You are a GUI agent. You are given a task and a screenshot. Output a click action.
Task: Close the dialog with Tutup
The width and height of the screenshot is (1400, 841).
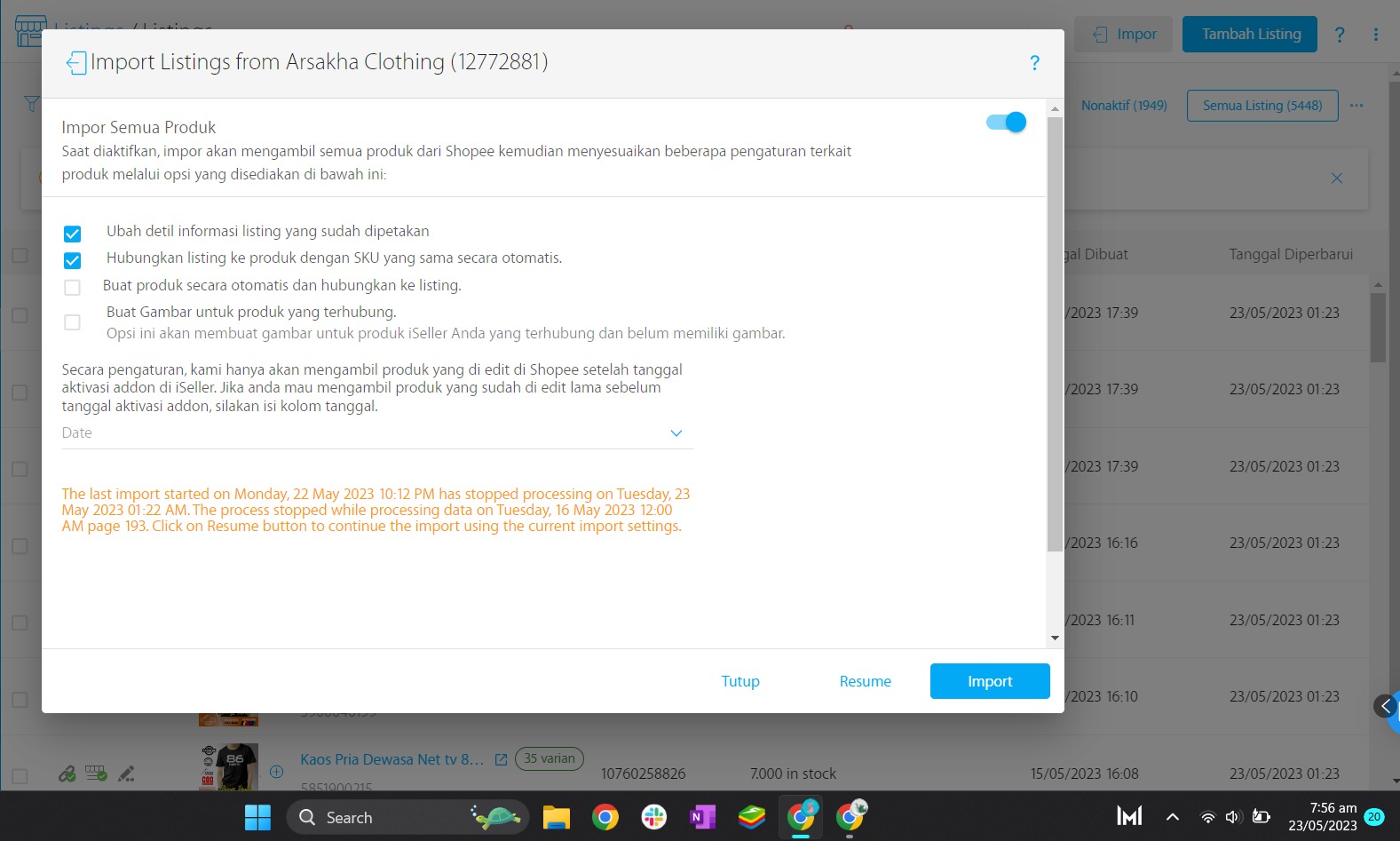[740, 681]
